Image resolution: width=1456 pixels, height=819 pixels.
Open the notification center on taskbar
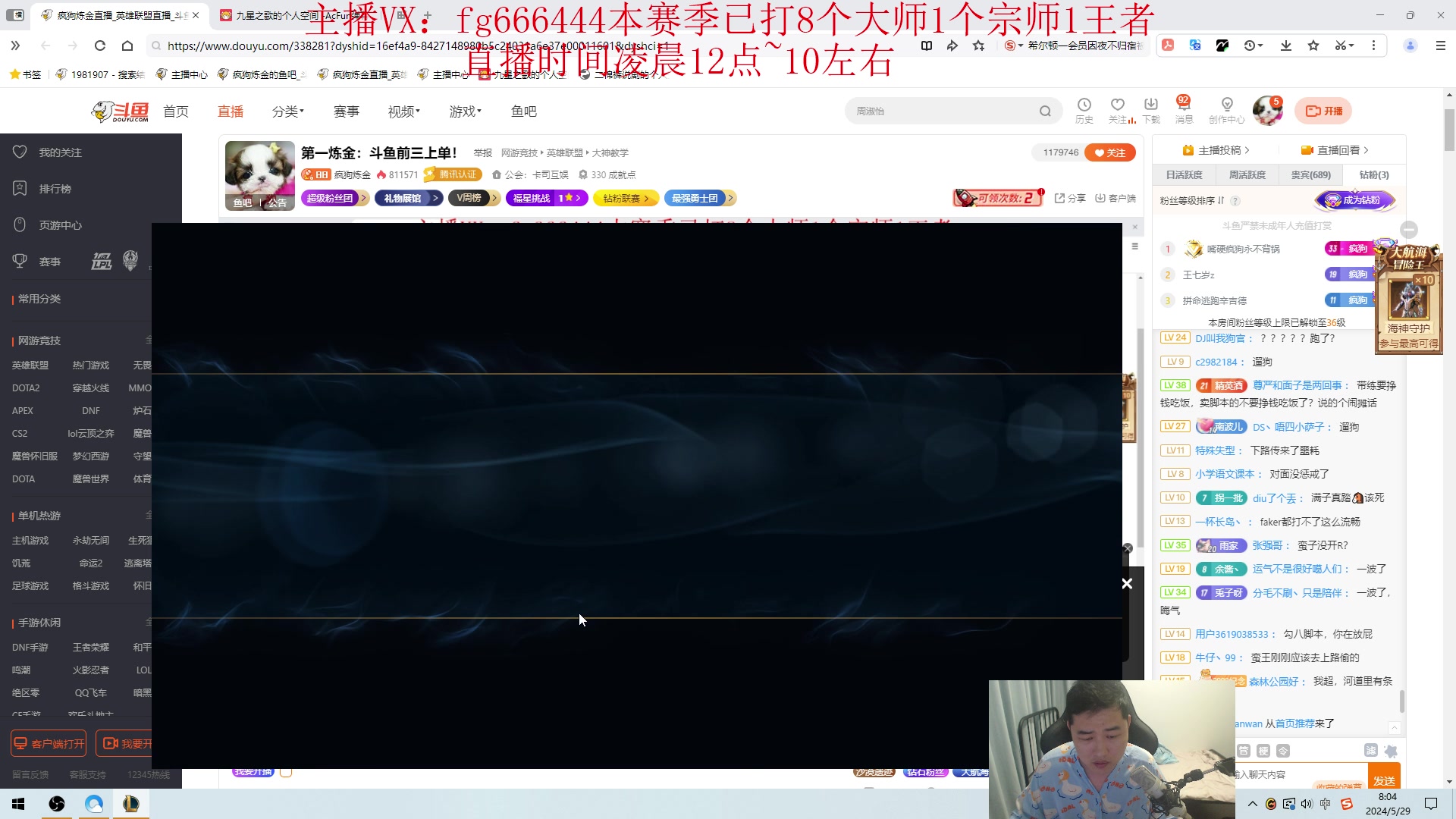1431,804
